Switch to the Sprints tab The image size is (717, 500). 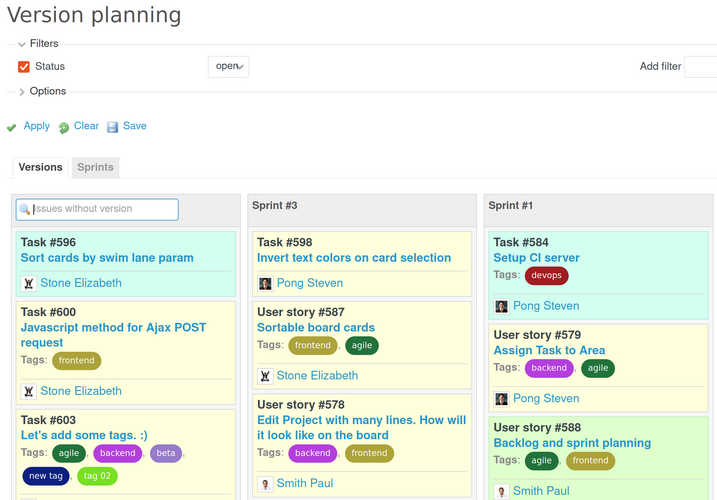(95, 167)
